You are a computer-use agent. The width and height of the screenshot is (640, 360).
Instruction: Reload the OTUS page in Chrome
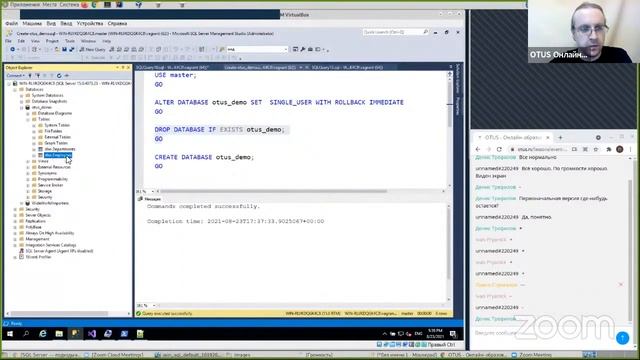[x=499, y=149]
